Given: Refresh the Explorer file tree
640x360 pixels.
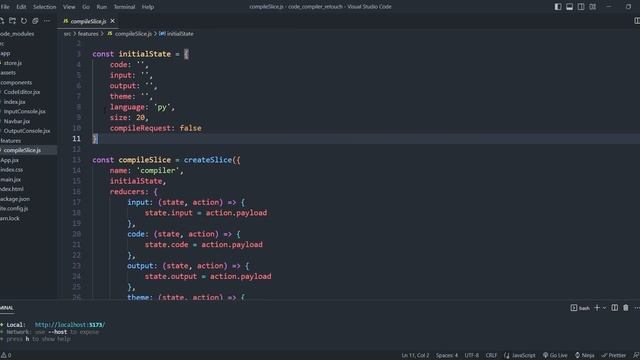Looking at the screenshot, I should coord(24,21).
